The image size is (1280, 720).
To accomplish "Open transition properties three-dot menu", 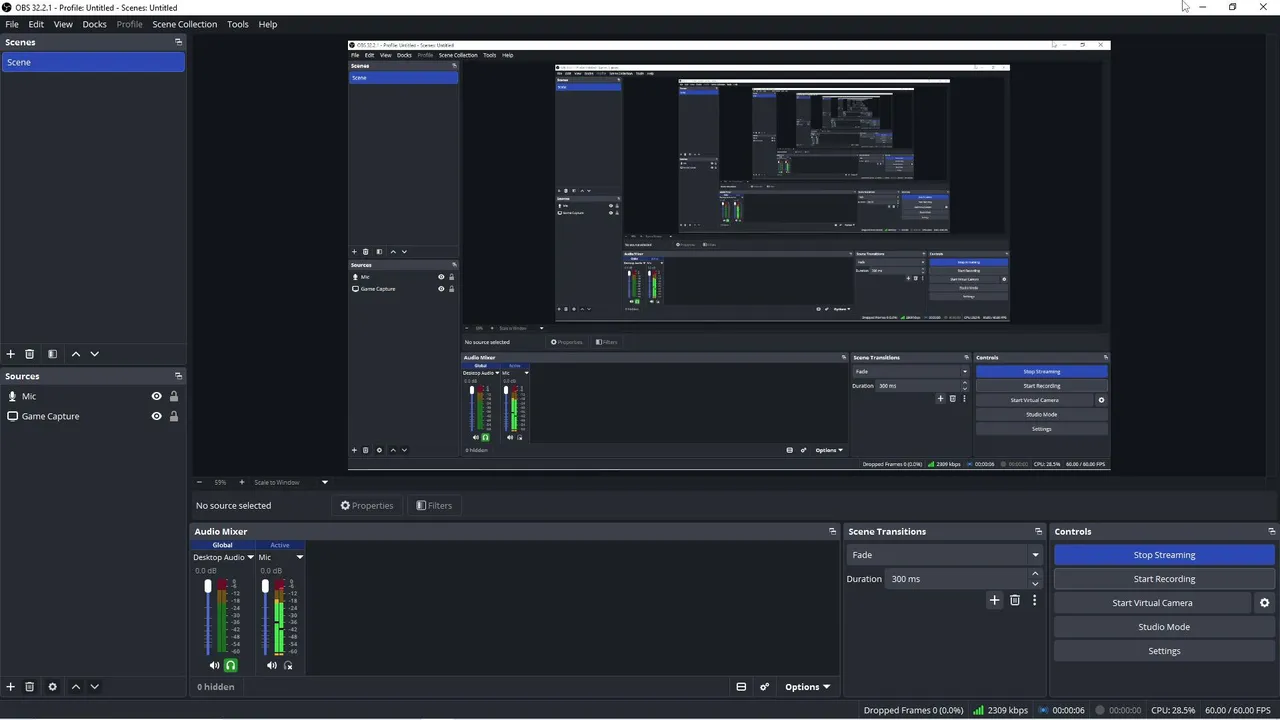I will point(1034,600).
